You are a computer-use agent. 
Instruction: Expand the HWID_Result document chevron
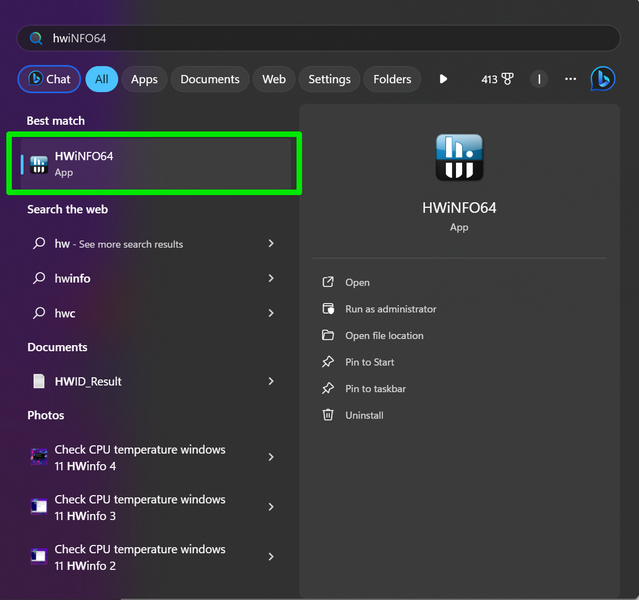point(271,381)
